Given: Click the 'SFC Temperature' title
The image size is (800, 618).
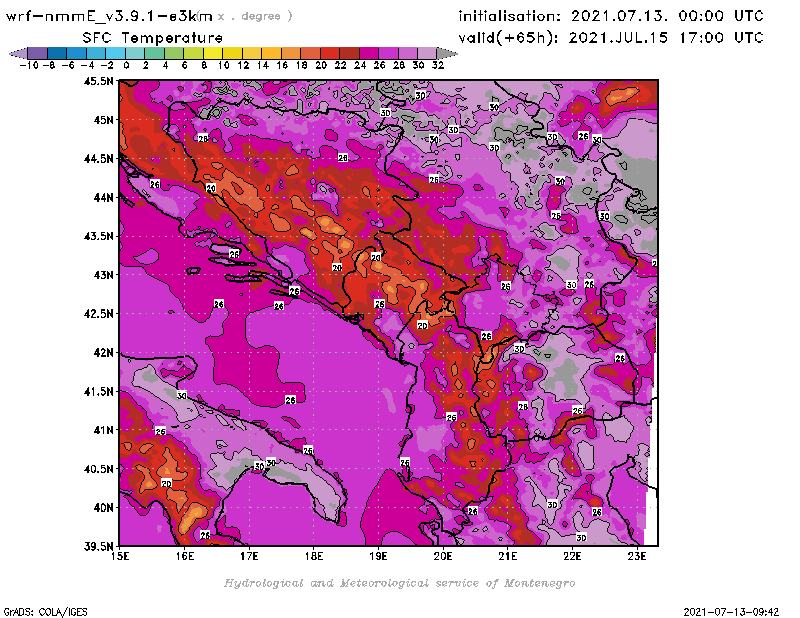Looking at the screenshot, I should coord(153,38).
